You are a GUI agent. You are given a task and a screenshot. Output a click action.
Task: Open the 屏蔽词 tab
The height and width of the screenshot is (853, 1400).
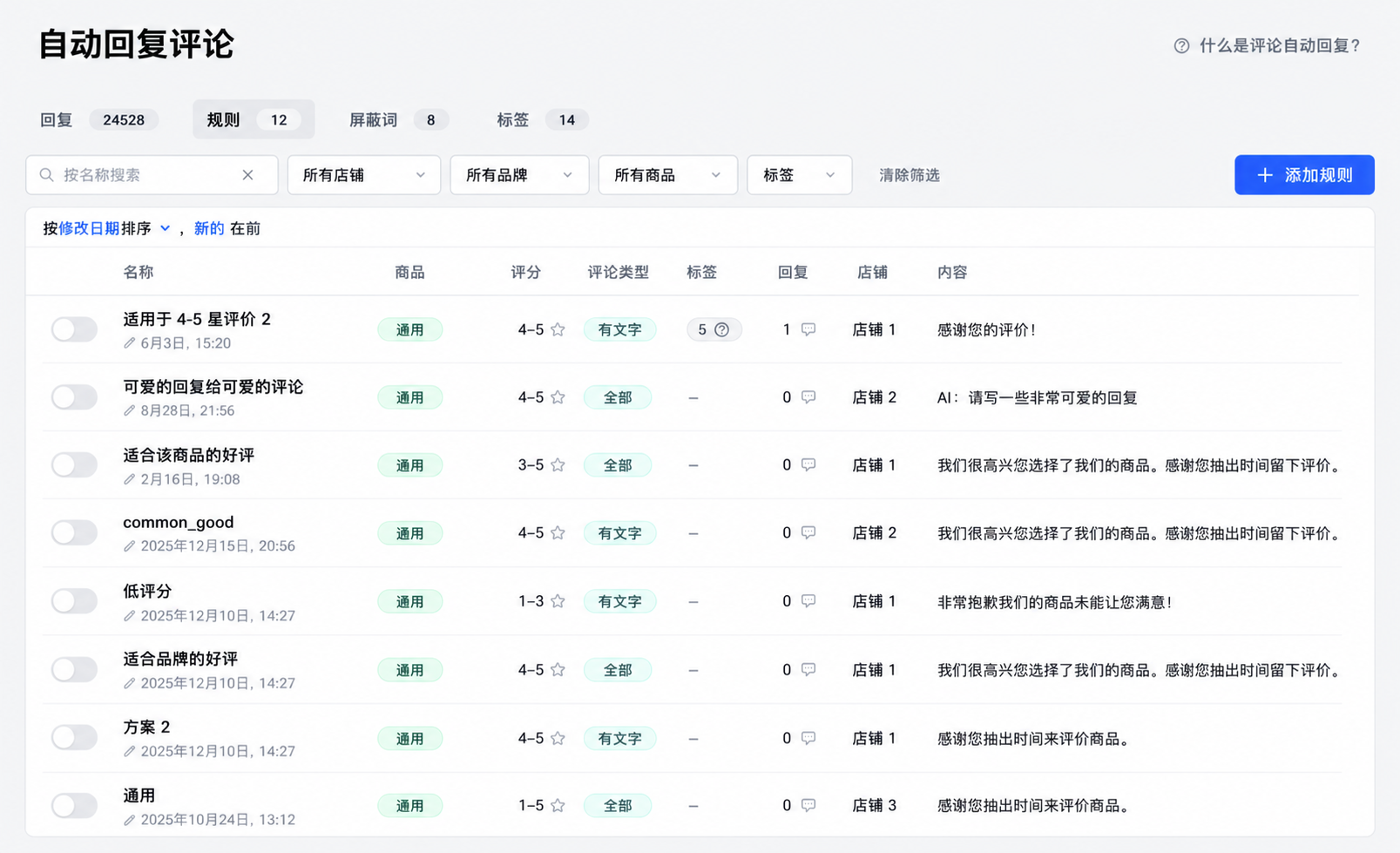pyautogui.click(x=398, y=119)
